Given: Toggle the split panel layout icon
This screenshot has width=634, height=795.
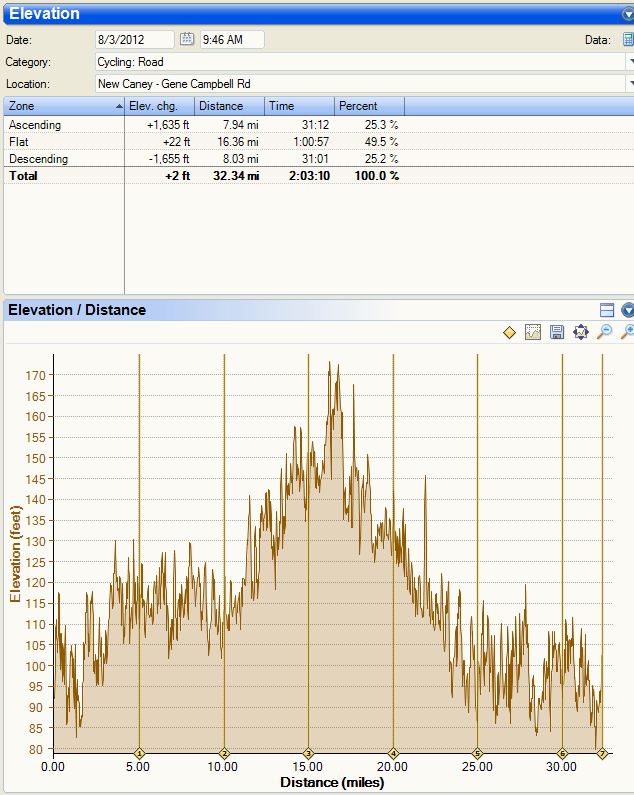Looking at the screenshot, I should pyautogui.click(x=606, y=310).
